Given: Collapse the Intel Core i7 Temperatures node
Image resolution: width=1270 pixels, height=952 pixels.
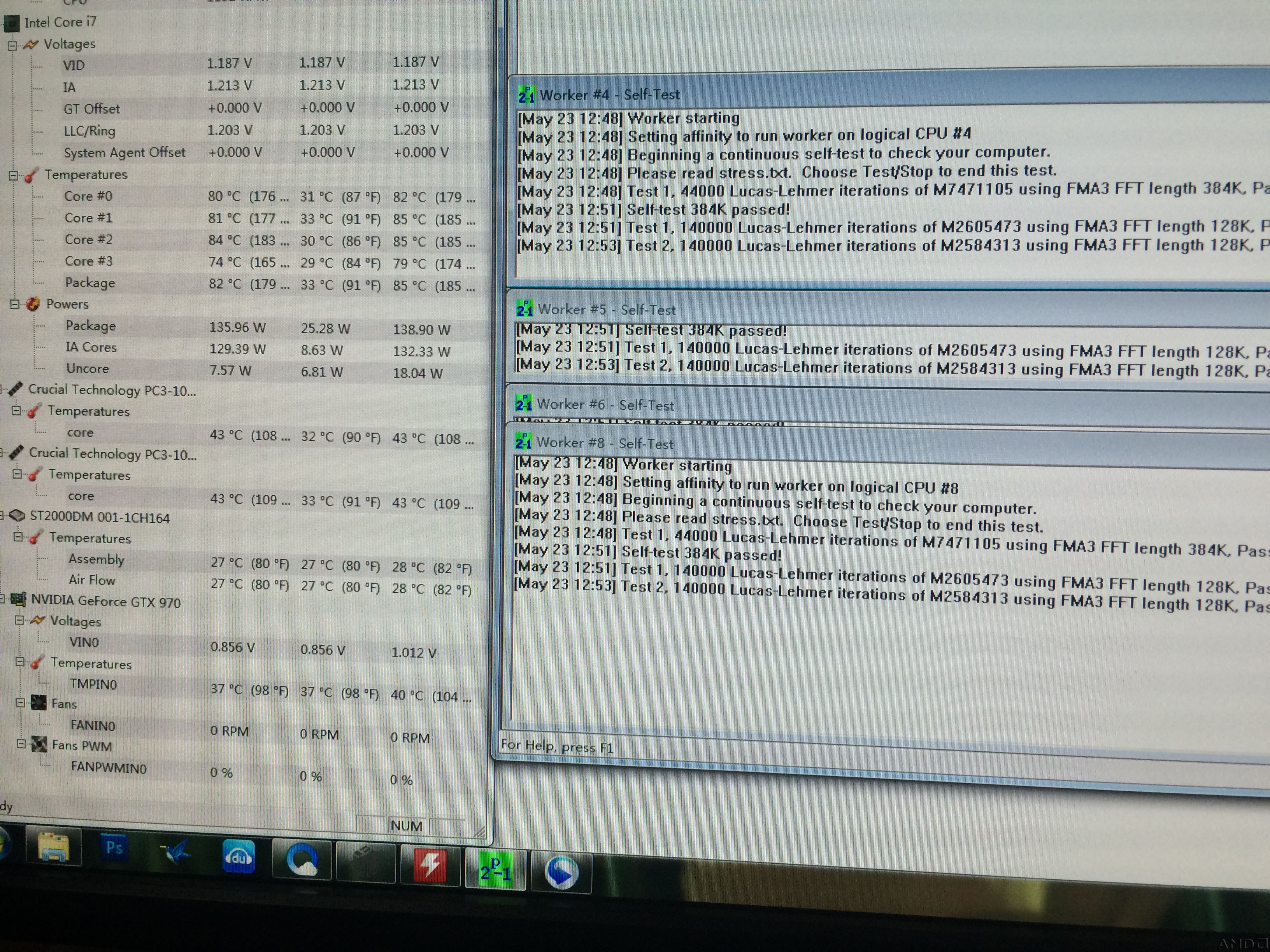Looking at the screenshot, I should [x=13, y=176].
